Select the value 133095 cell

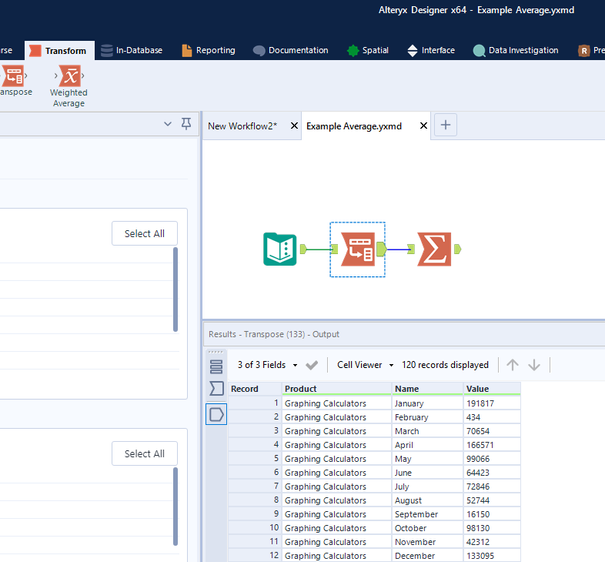point(492,556)
